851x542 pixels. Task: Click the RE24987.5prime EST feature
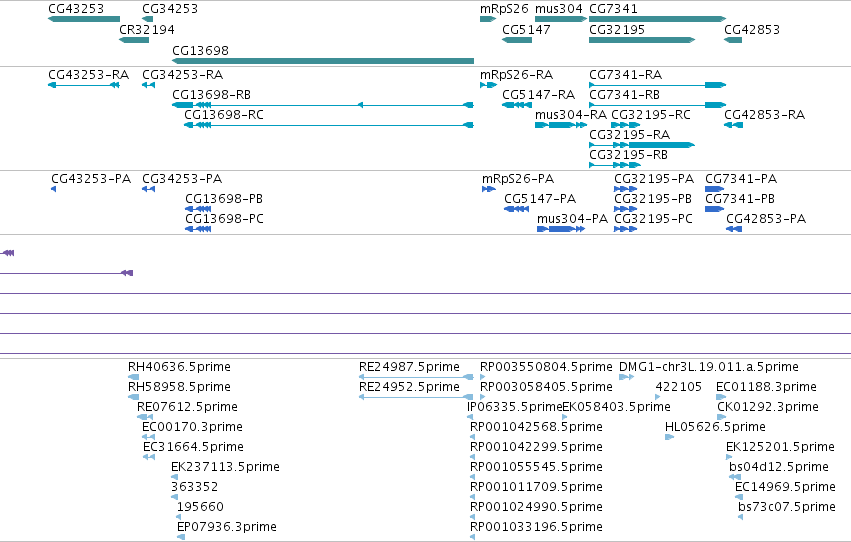416,377
